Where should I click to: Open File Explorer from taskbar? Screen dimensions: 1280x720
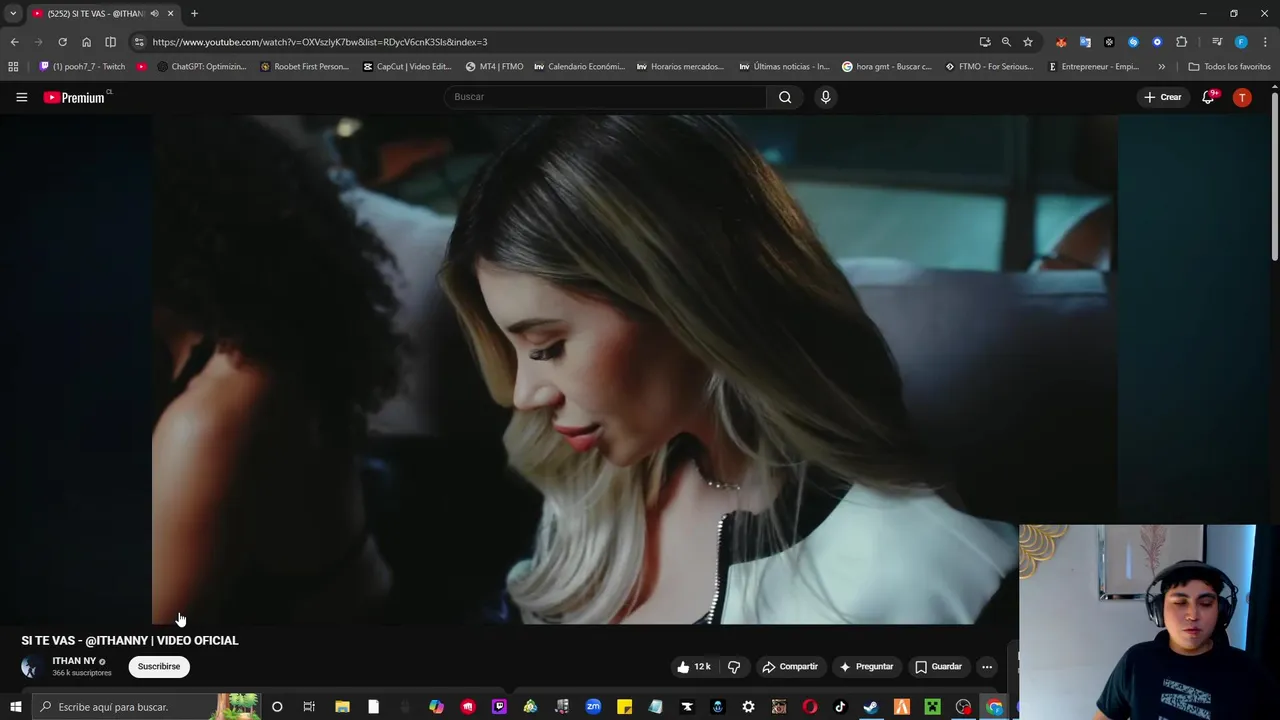(x=342, y=707)
